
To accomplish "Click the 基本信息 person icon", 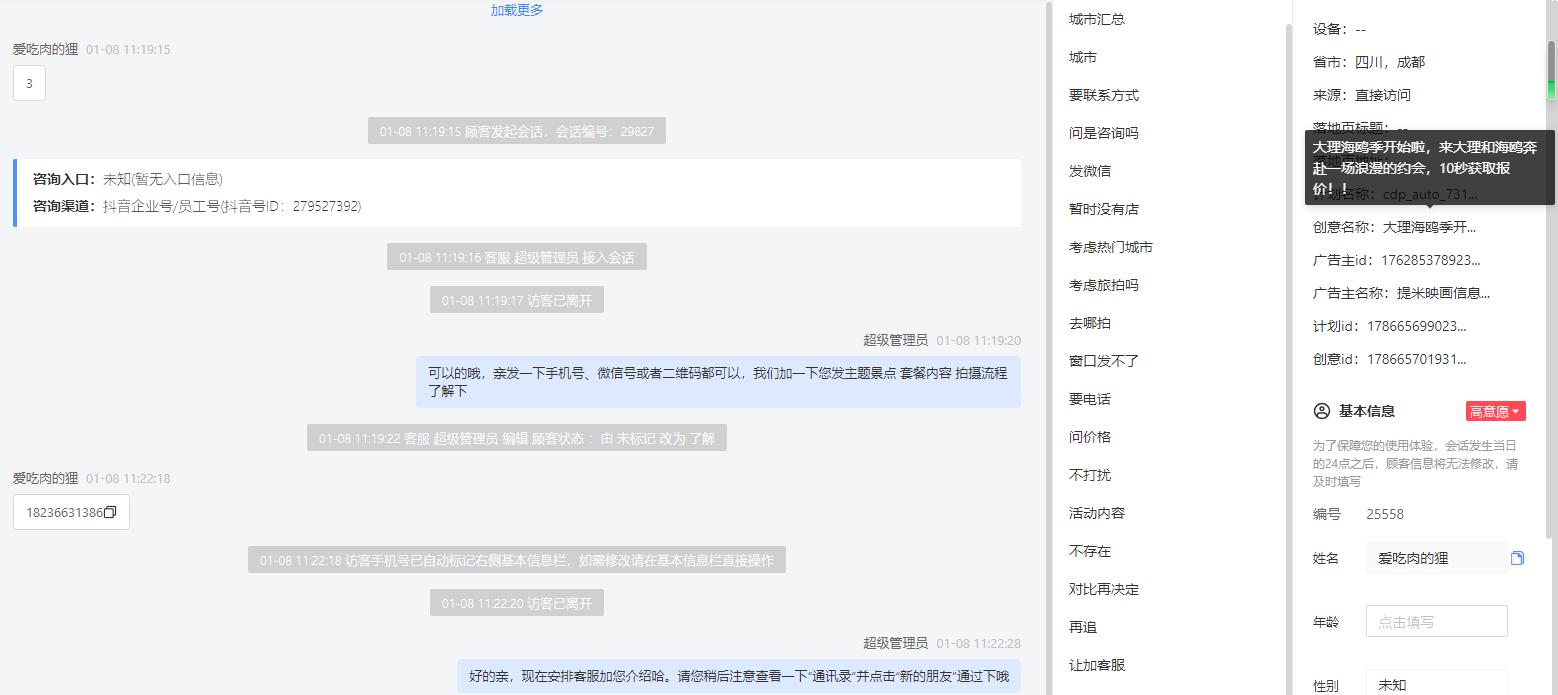I will pos(1322,411).
